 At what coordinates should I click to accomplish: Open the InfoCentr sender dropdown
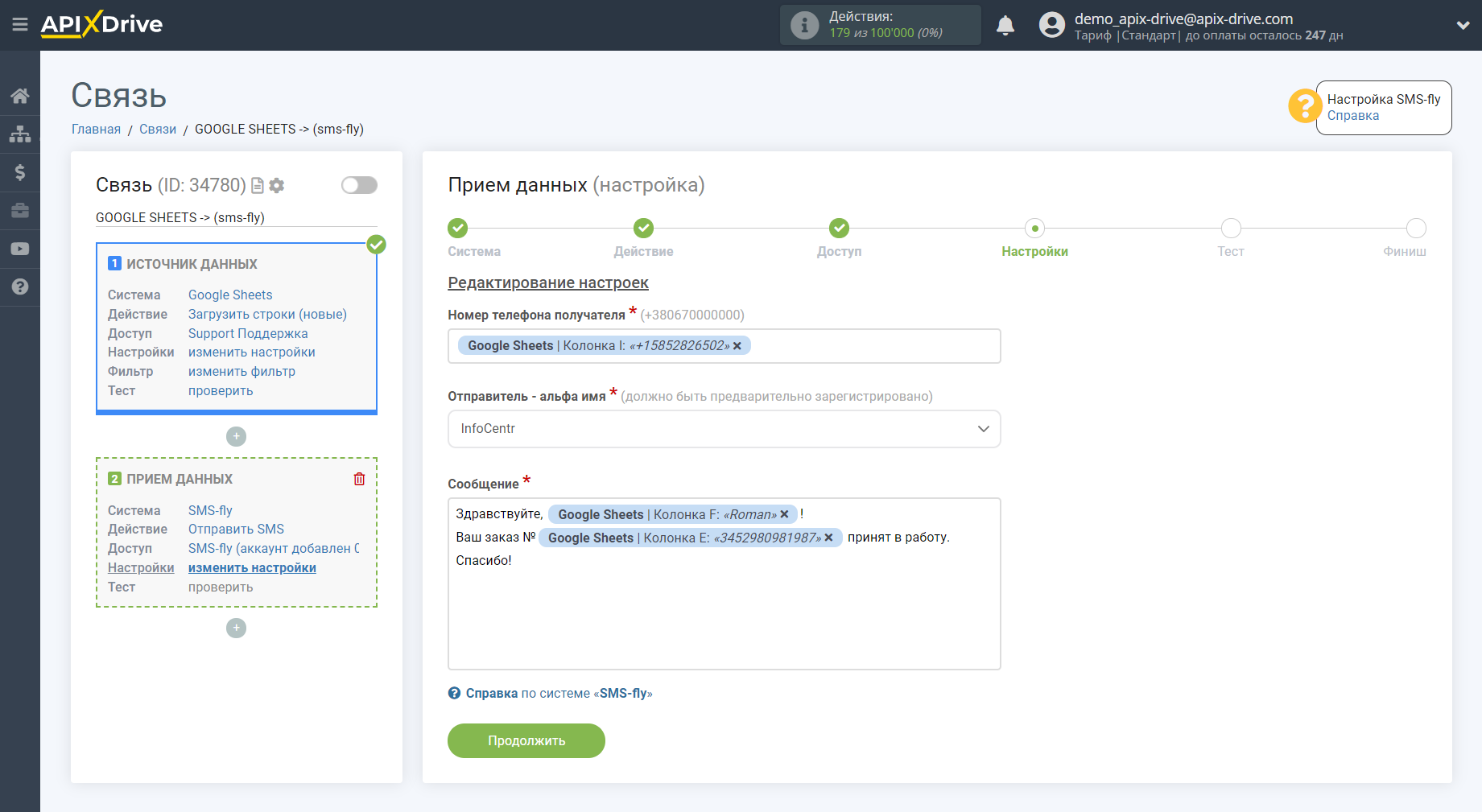pos(724,429)
